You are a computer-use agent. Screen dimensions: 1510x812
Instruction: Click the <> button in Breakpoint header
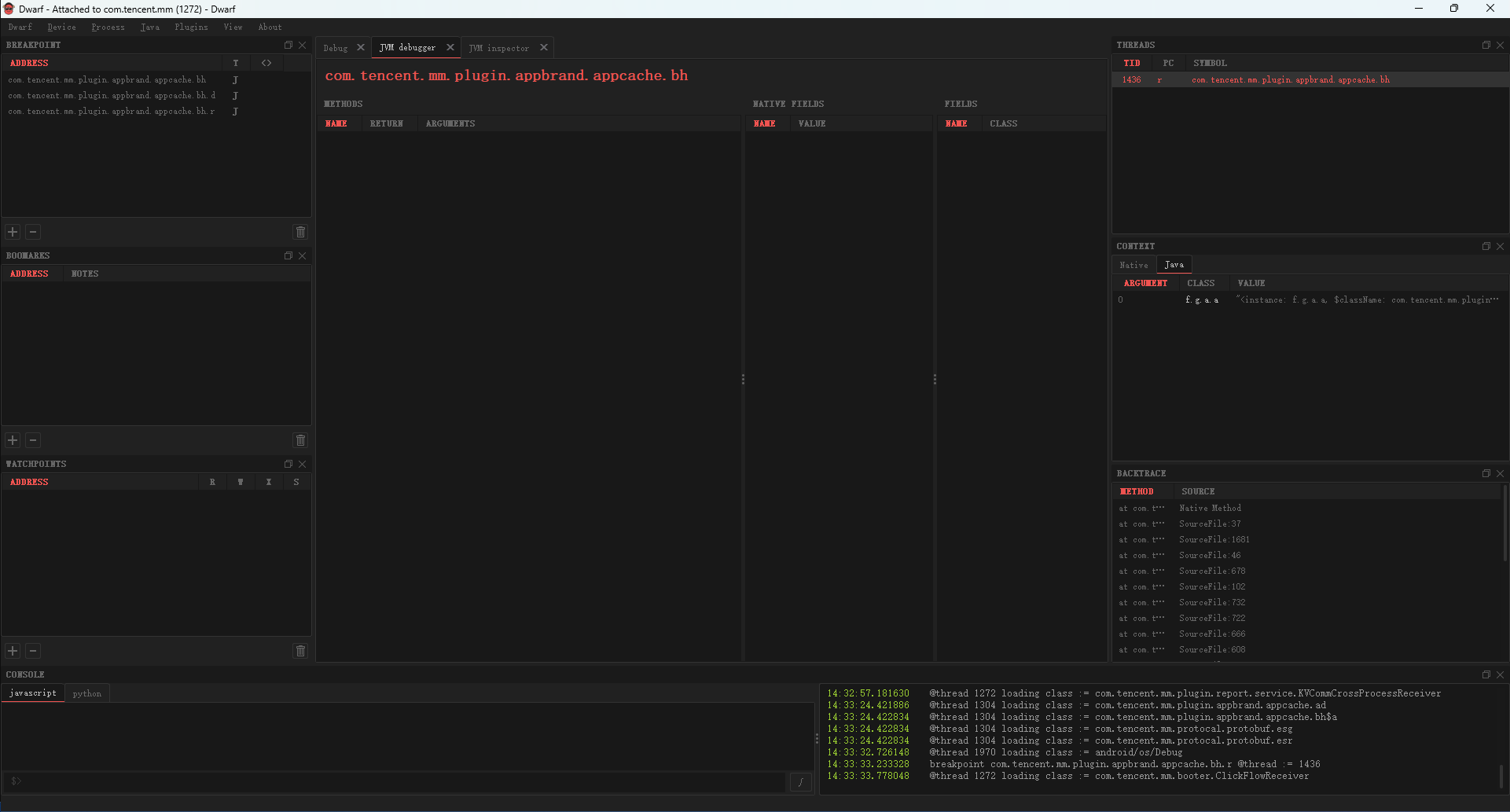click(x=266, y=62)
